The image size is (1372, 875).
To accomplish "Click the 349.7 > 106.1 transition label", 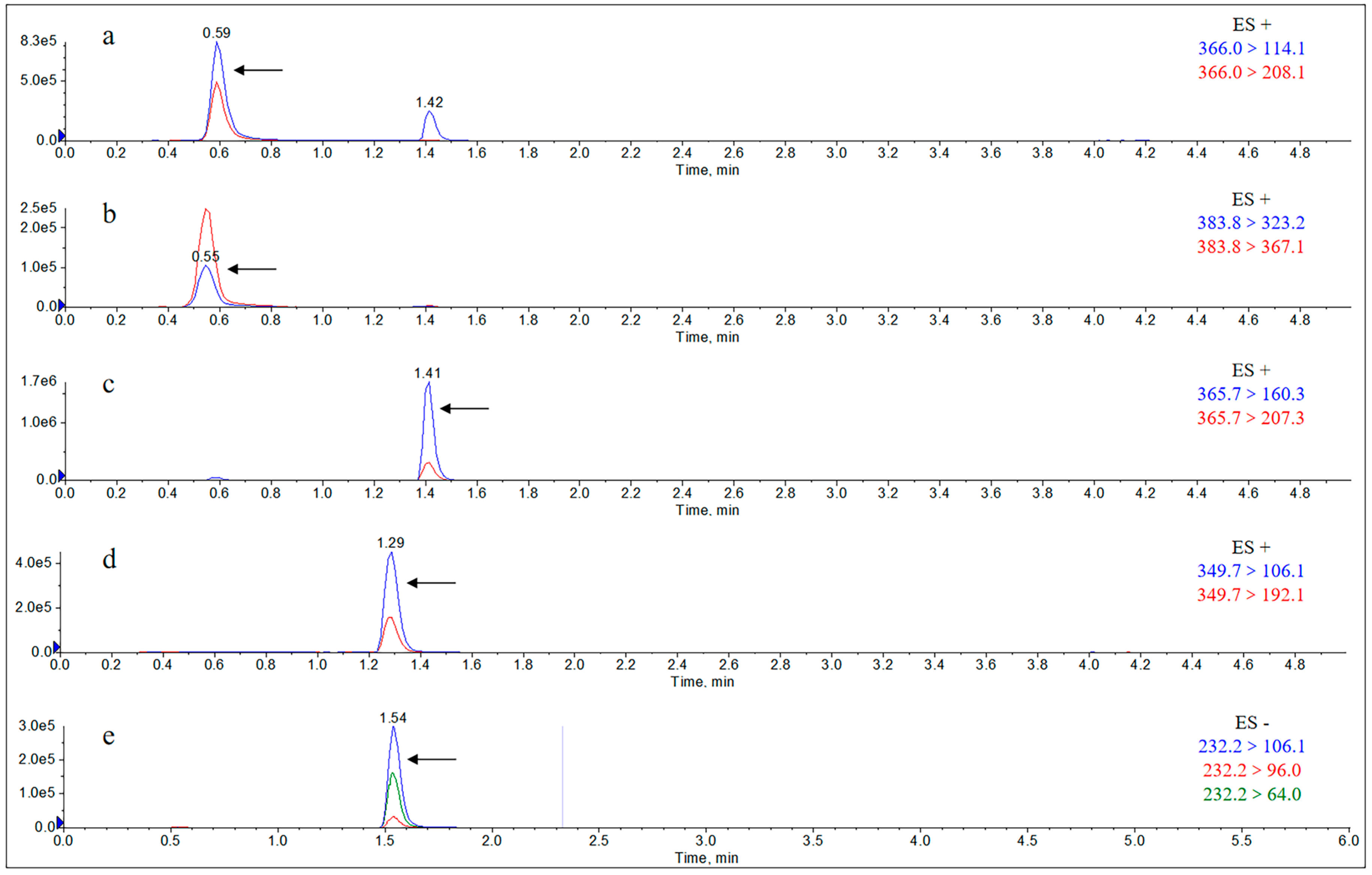I will pyautogui.click(x=1250, y=571).
